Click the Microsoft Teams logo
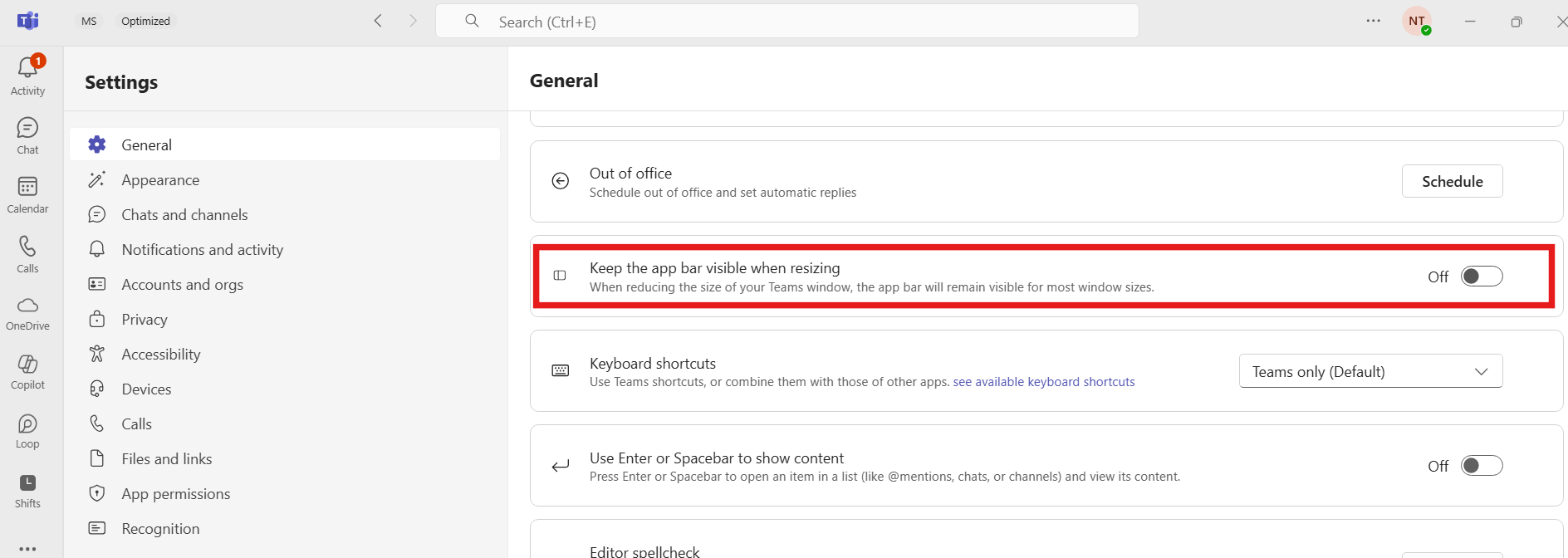The image size is (1568, 558). (28, 21)
